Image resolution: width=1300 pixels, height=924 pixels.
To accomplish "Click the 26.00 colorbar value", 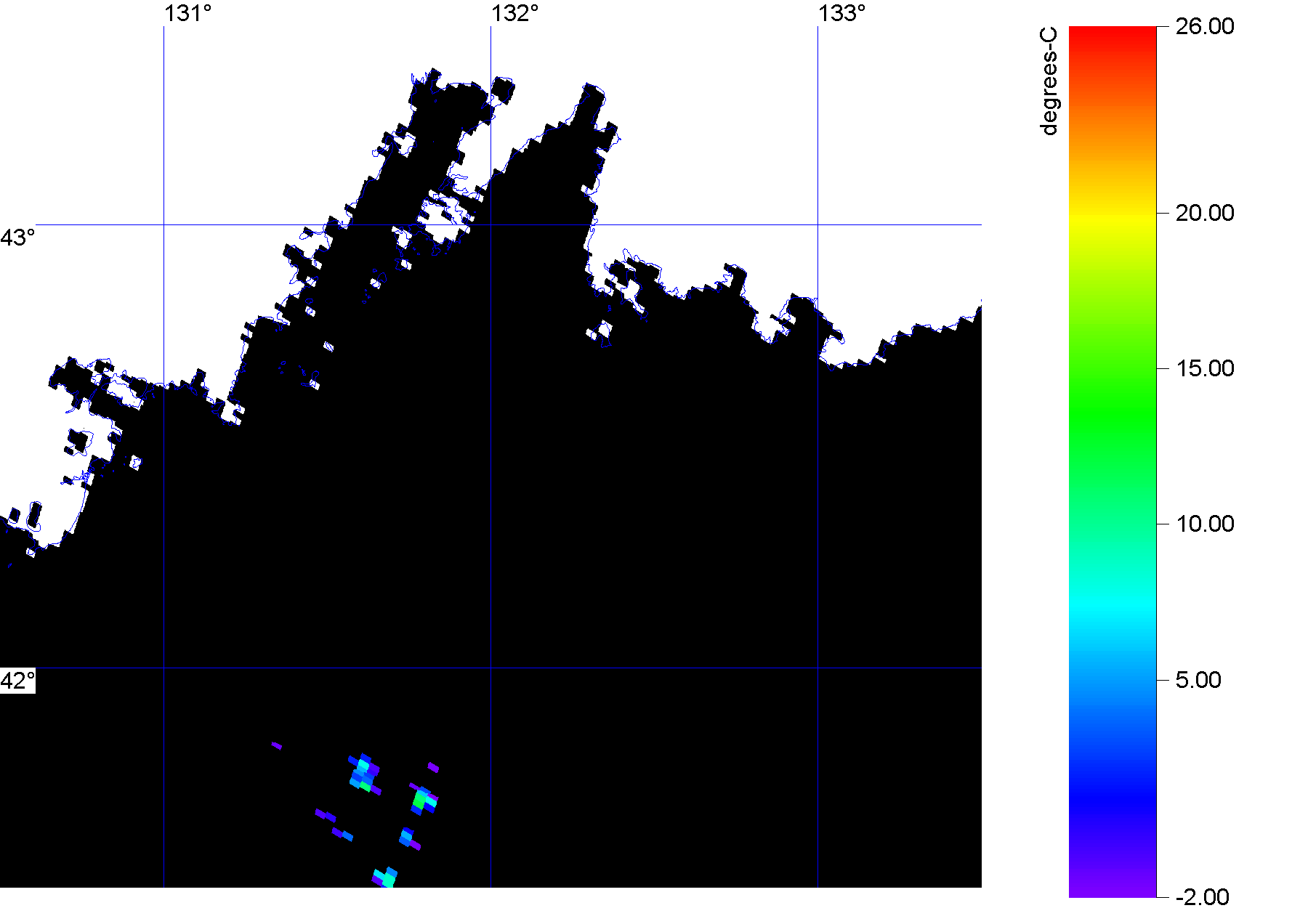I will (x=1205, y=26).
